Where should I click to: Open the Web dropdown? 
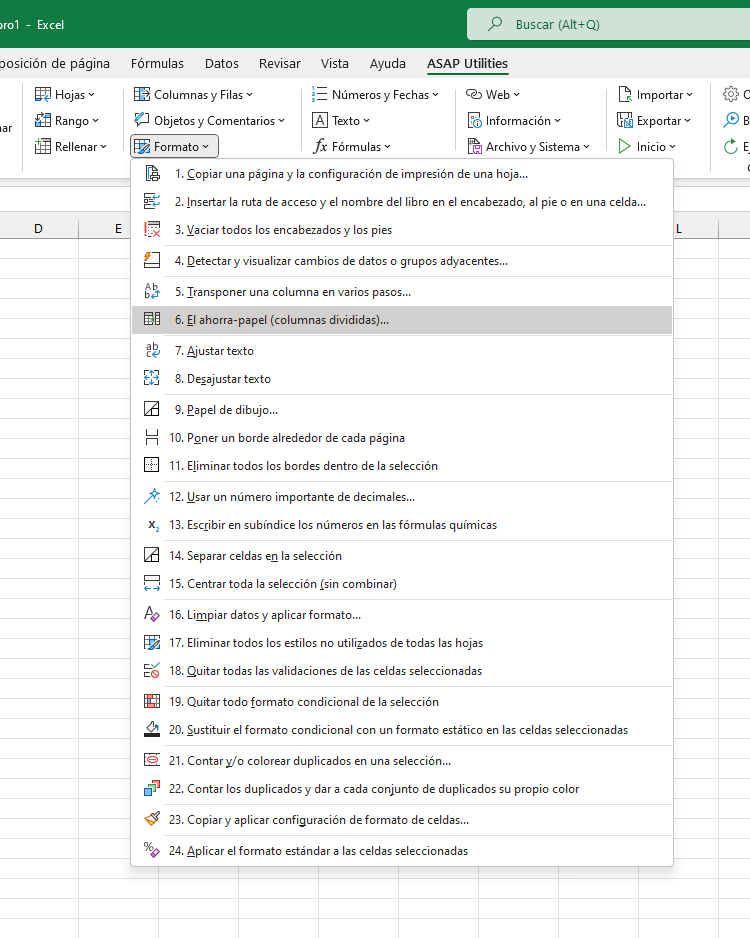click(x=493, y=95)
